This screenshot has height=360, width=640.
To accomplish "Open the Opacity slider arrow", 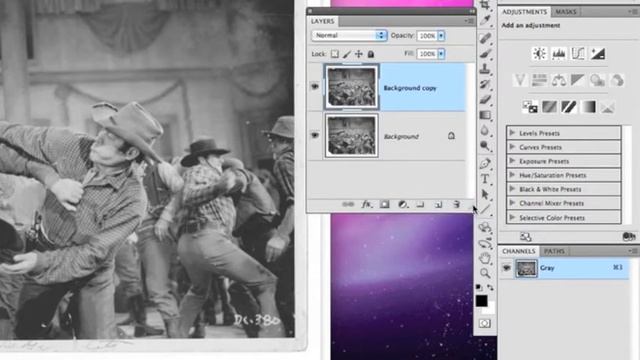I will pyautogui.click(x=441, y=36).
